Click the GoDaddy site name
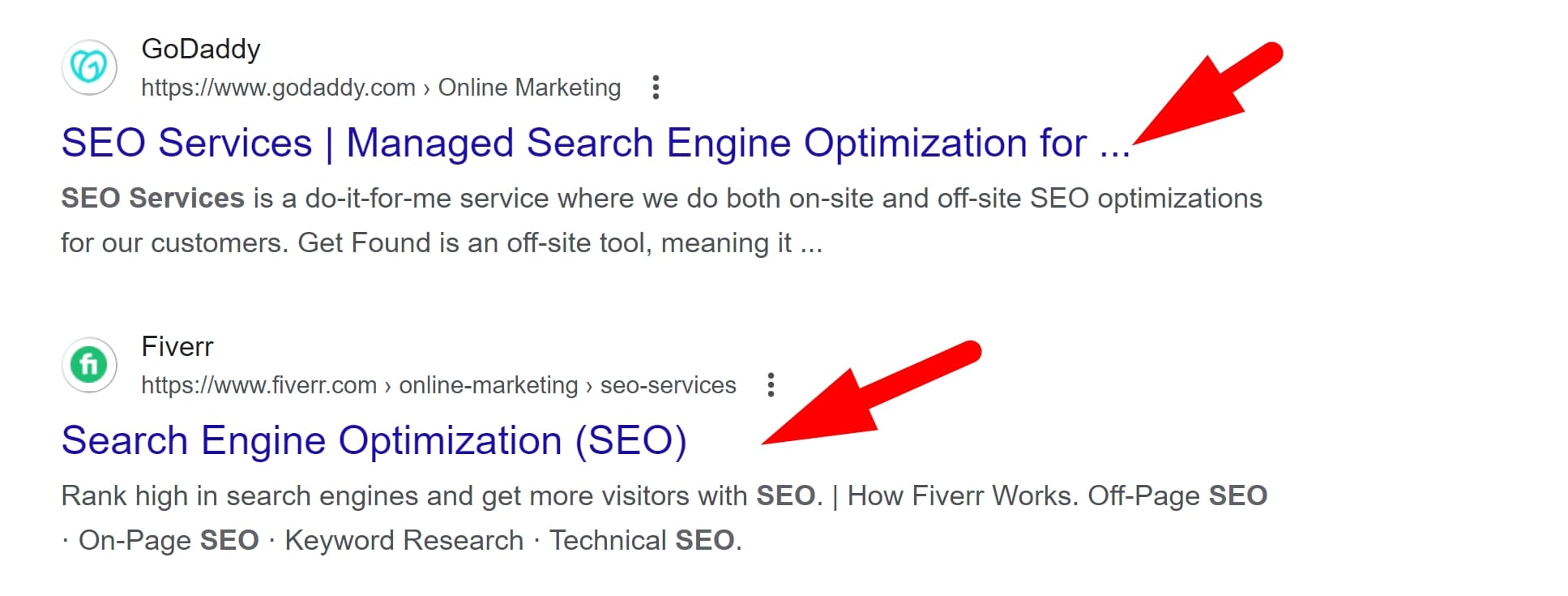This screenshot has width=1568, height=596. [x=200, y=49]
